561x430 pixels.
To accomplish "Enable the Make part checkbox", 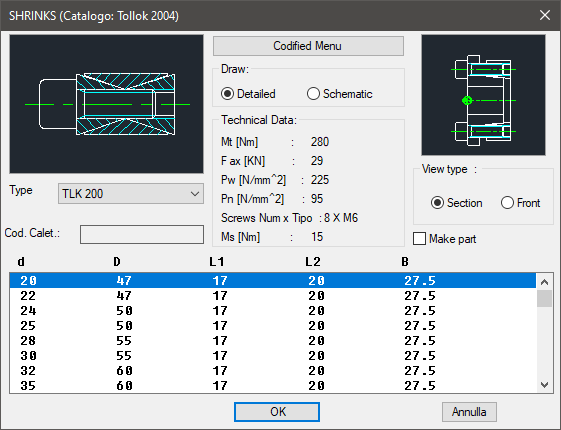I will pyautogui.click(x=445, y=239).
